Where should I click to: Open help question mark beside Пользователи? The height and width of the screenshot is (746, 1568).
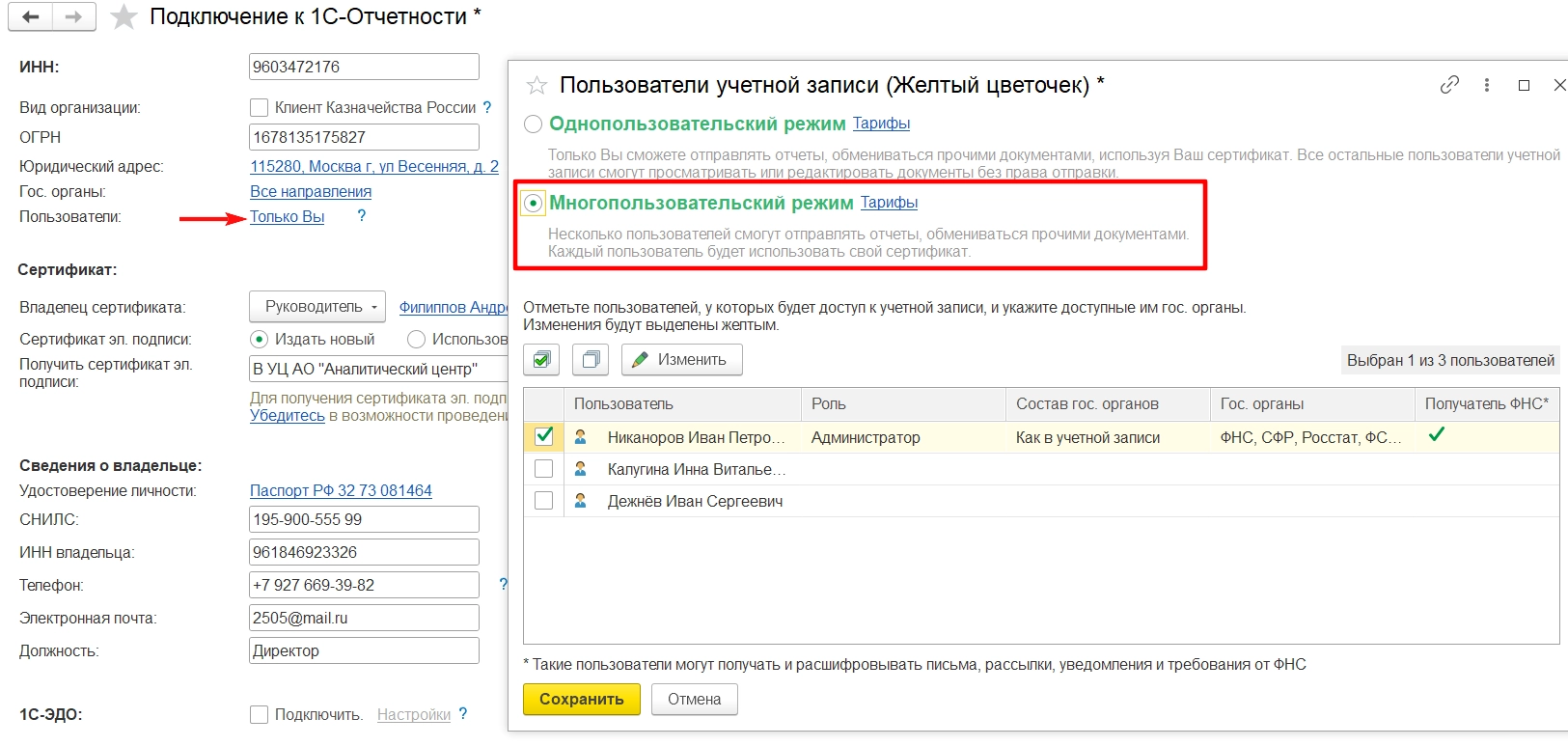tap(362, 216)
